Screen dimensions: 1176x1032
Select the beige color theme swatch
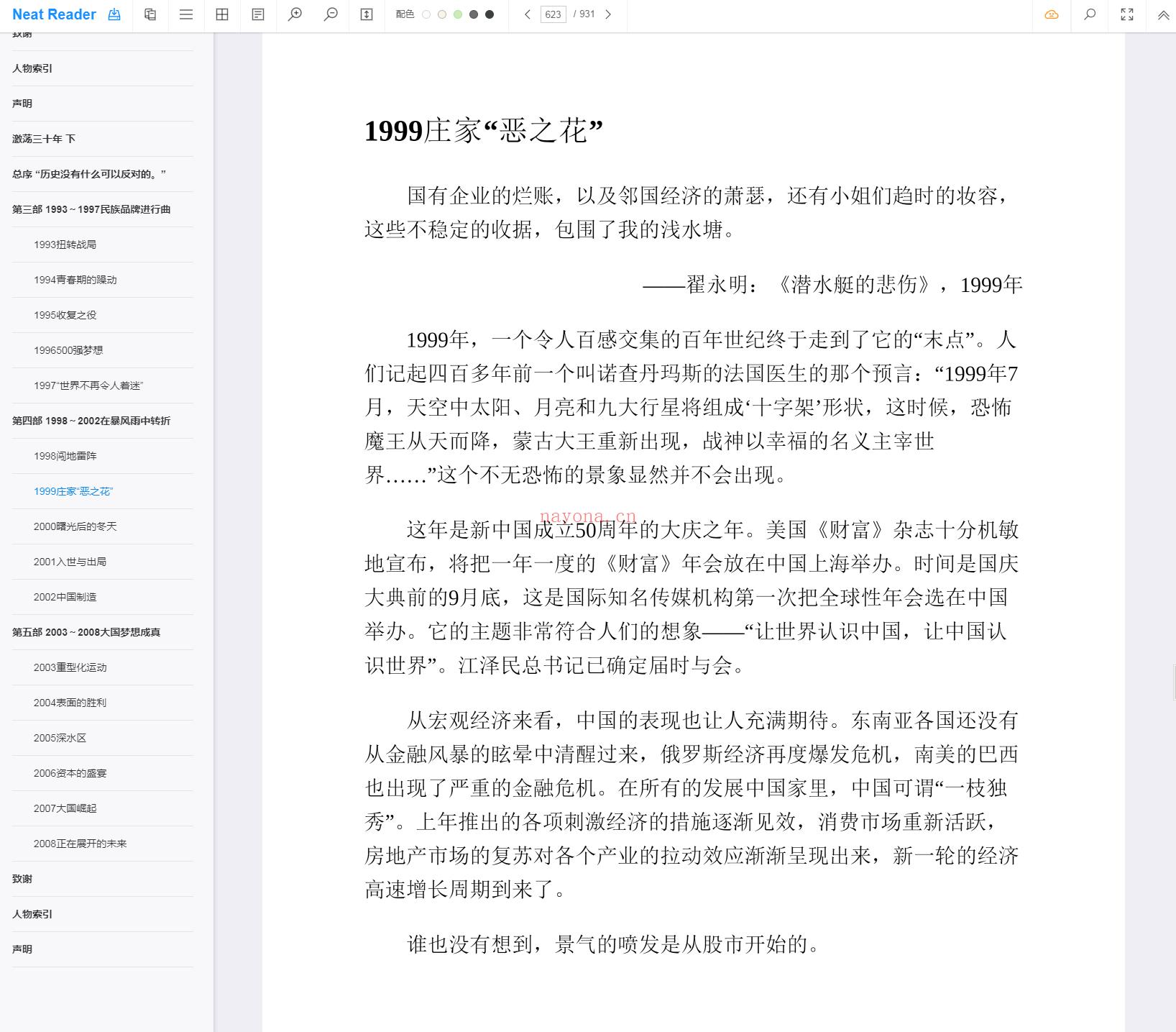coord(442,14)
